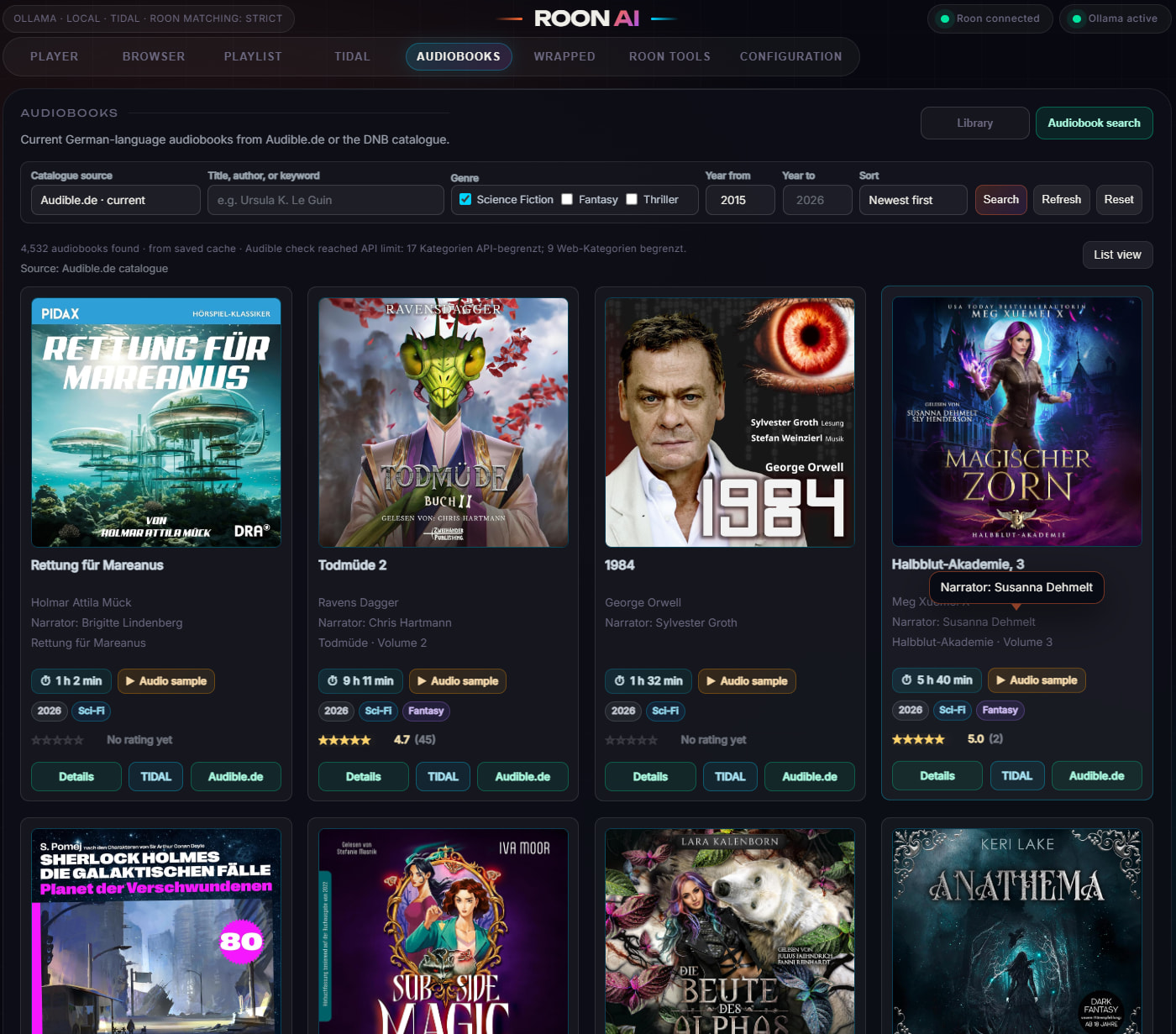Focus the title, author, or keyword field
This screenshot has height=1034, width=1176.
[x=326, y=200]
